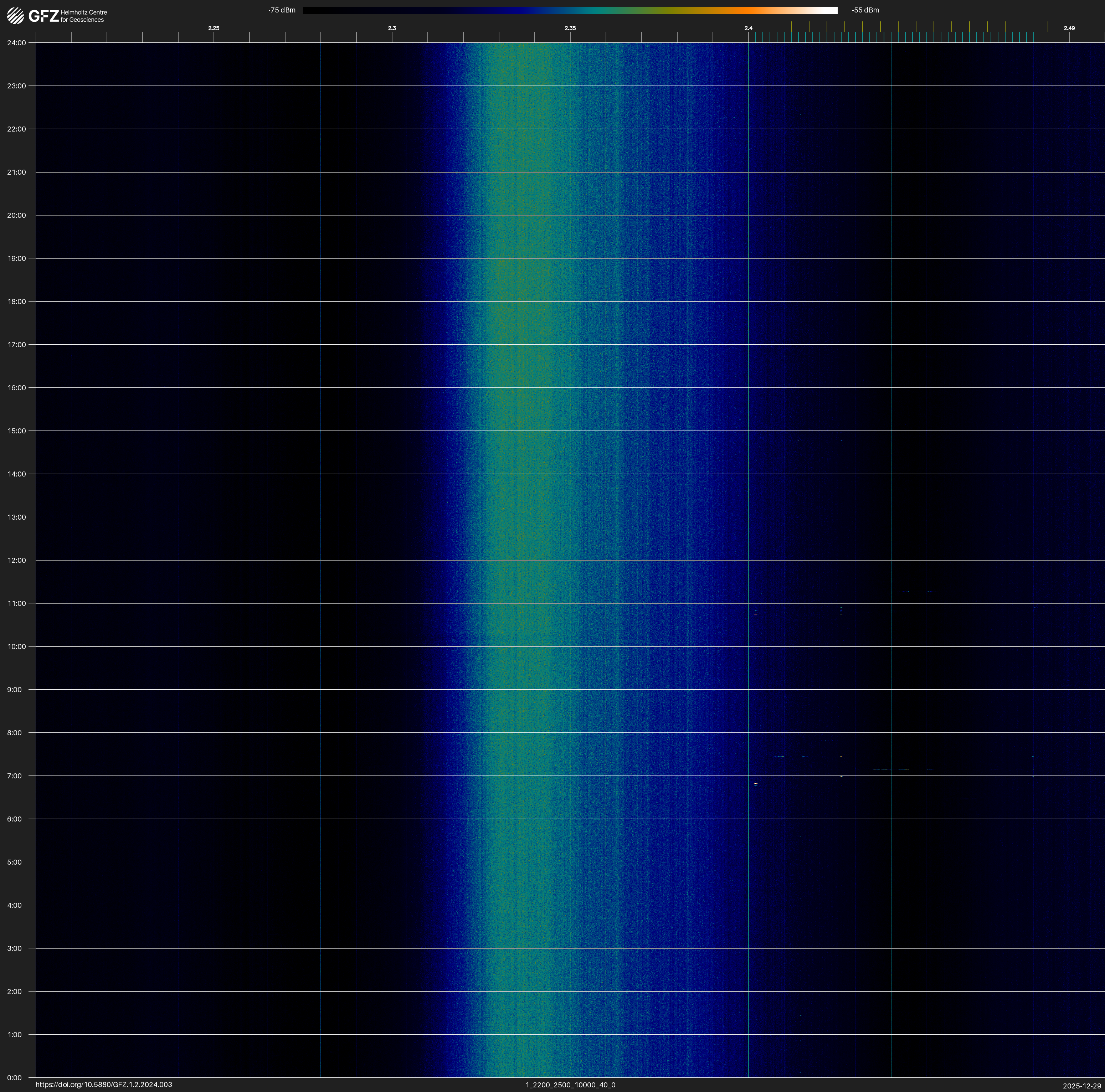Select the 24:00 time axis marker

point(17,43)
